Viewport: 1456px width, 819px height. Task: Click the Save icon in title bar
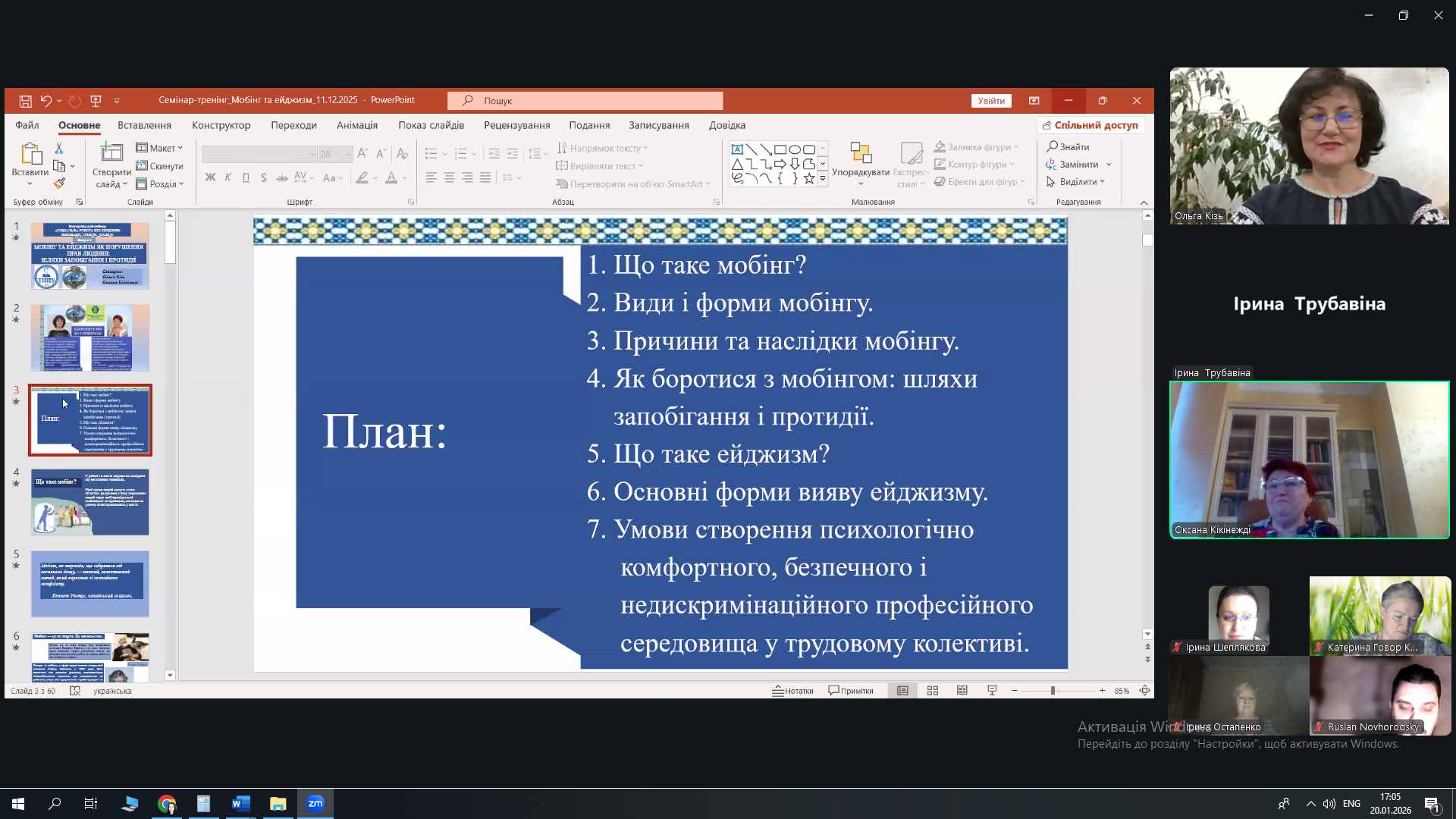[25, 101]
